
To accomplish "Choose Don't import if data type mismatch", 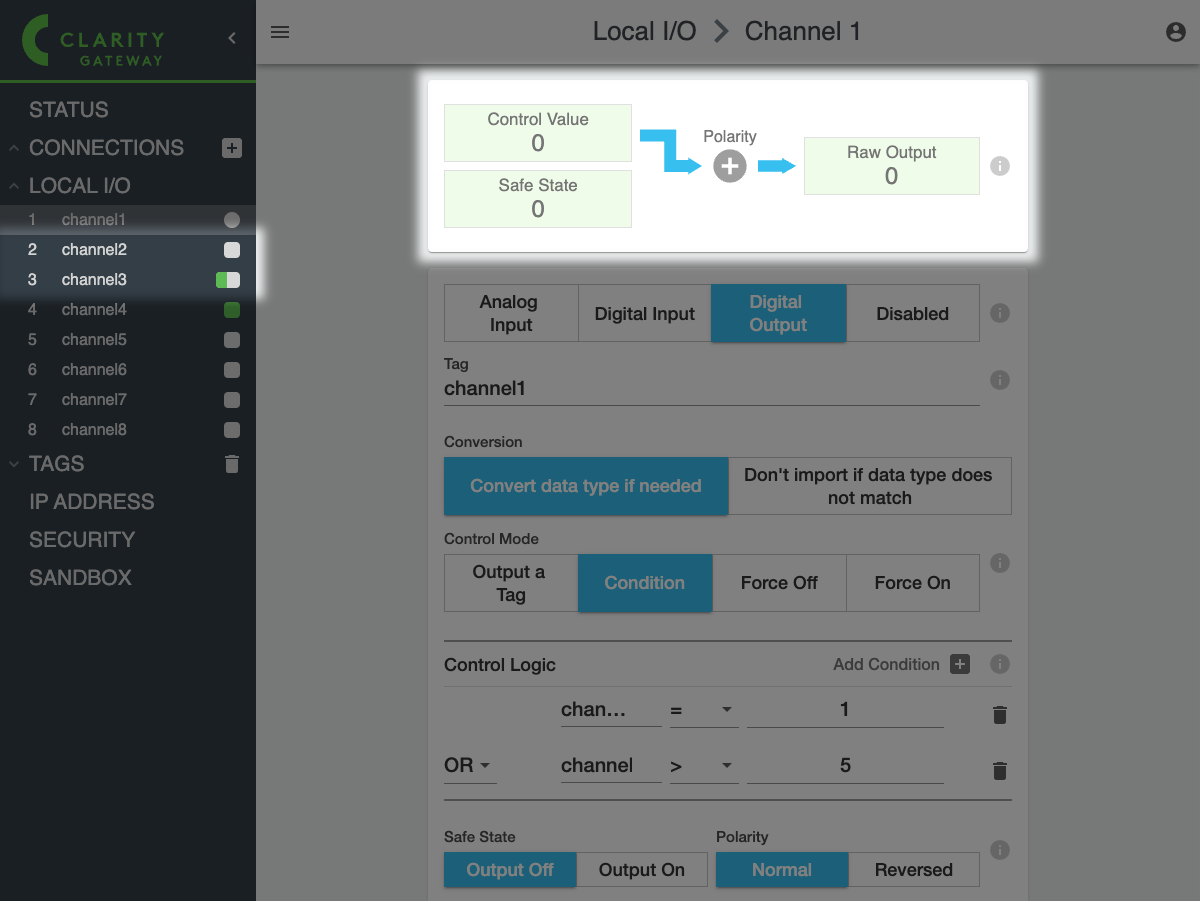I will 869,486.
